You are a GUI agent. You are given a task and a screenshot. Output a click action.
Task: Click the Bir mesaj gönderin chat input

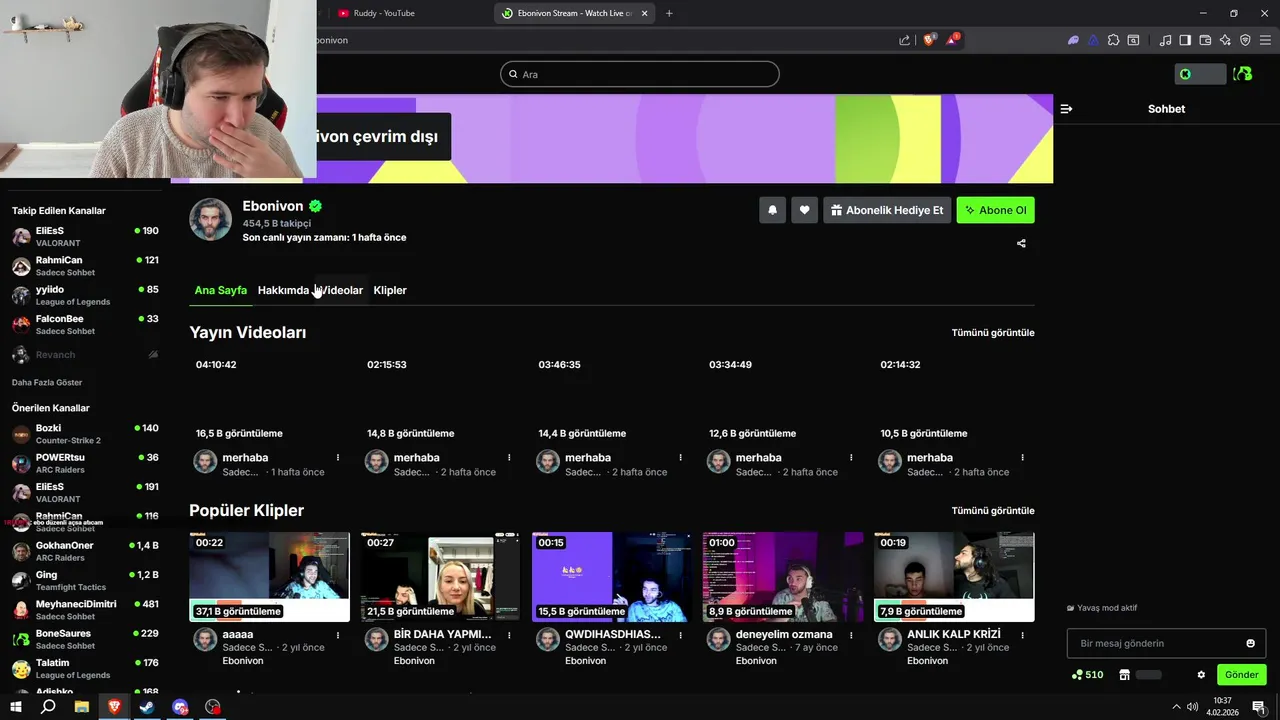click(x=1166, y=643)
